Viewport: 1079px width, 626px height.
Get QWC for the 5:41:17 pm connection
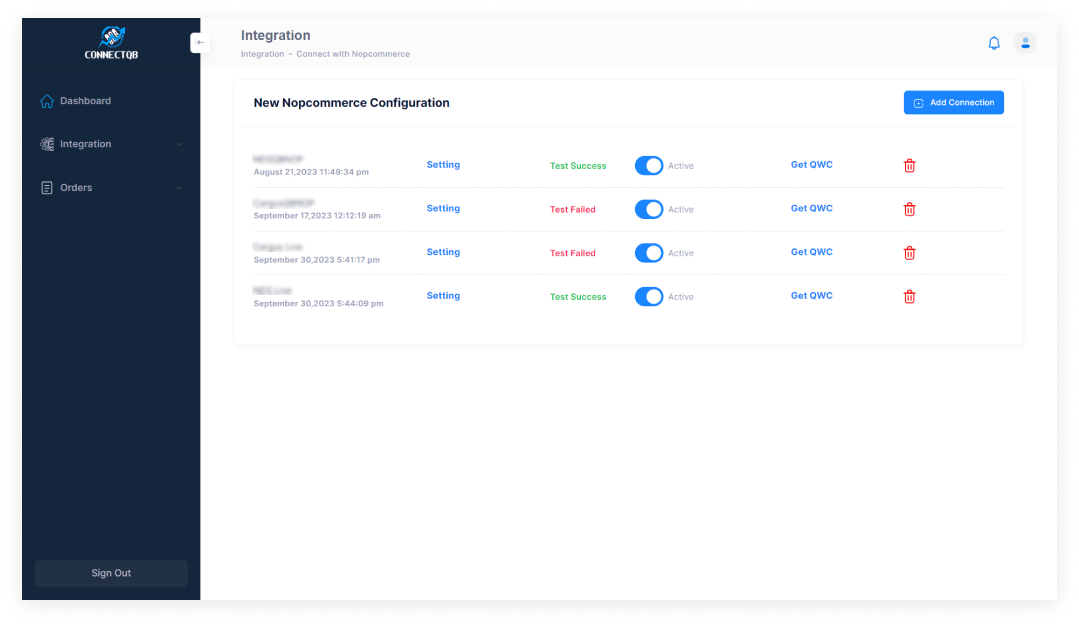(811, 252)
